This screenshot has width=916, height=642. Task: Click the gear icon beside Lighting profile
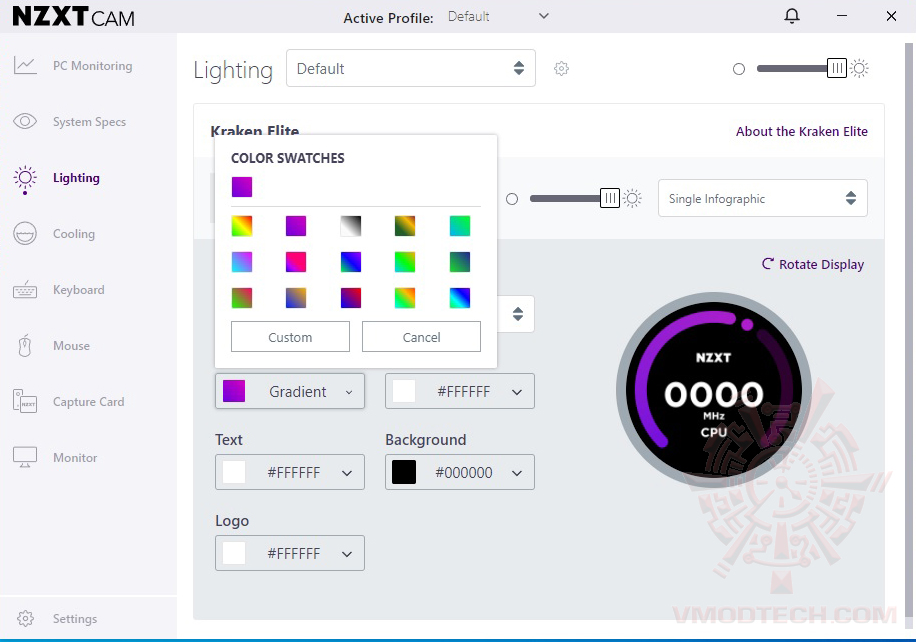pyautogui.click(x=561, y=68)
